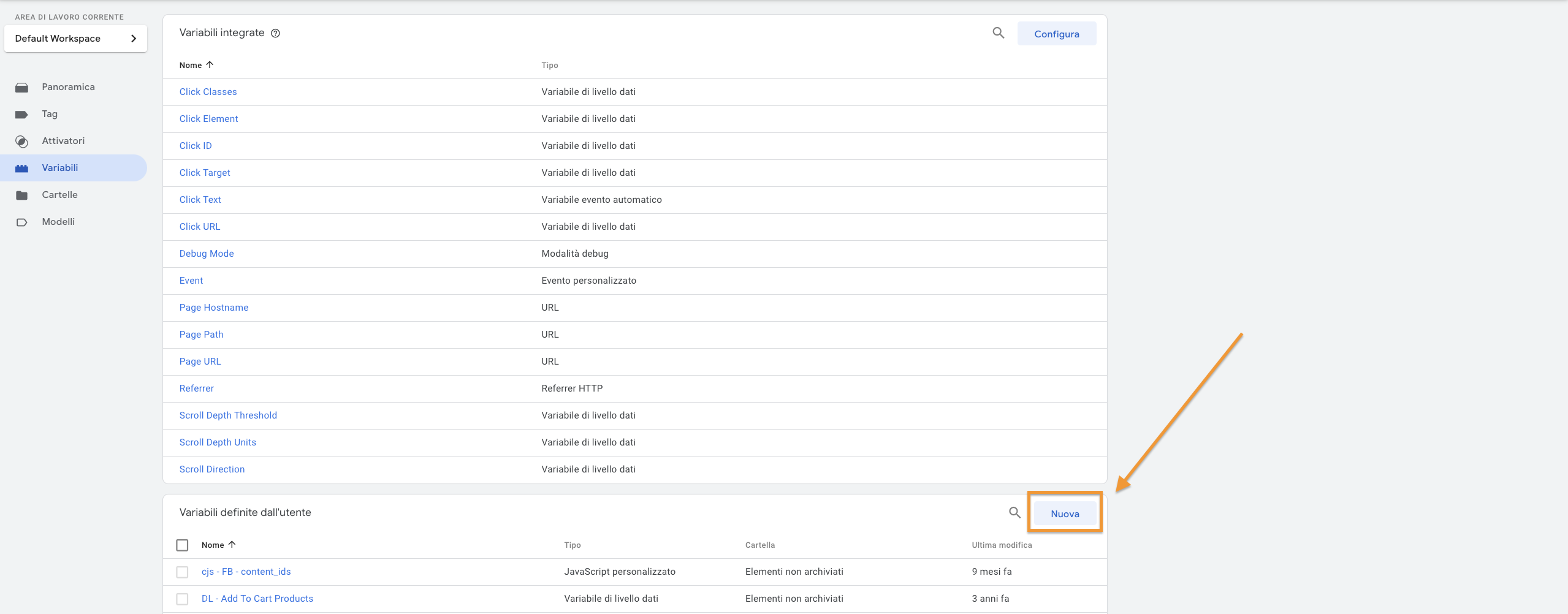Click 'JavaScript personalizzato' type cell

coord(620,572)
